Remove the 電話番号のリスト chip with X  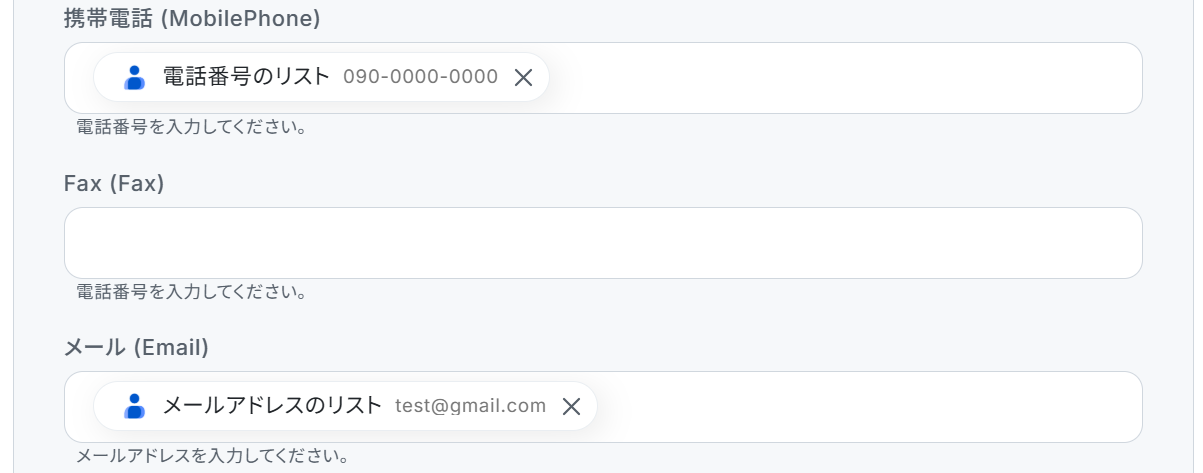pos(523,78)
